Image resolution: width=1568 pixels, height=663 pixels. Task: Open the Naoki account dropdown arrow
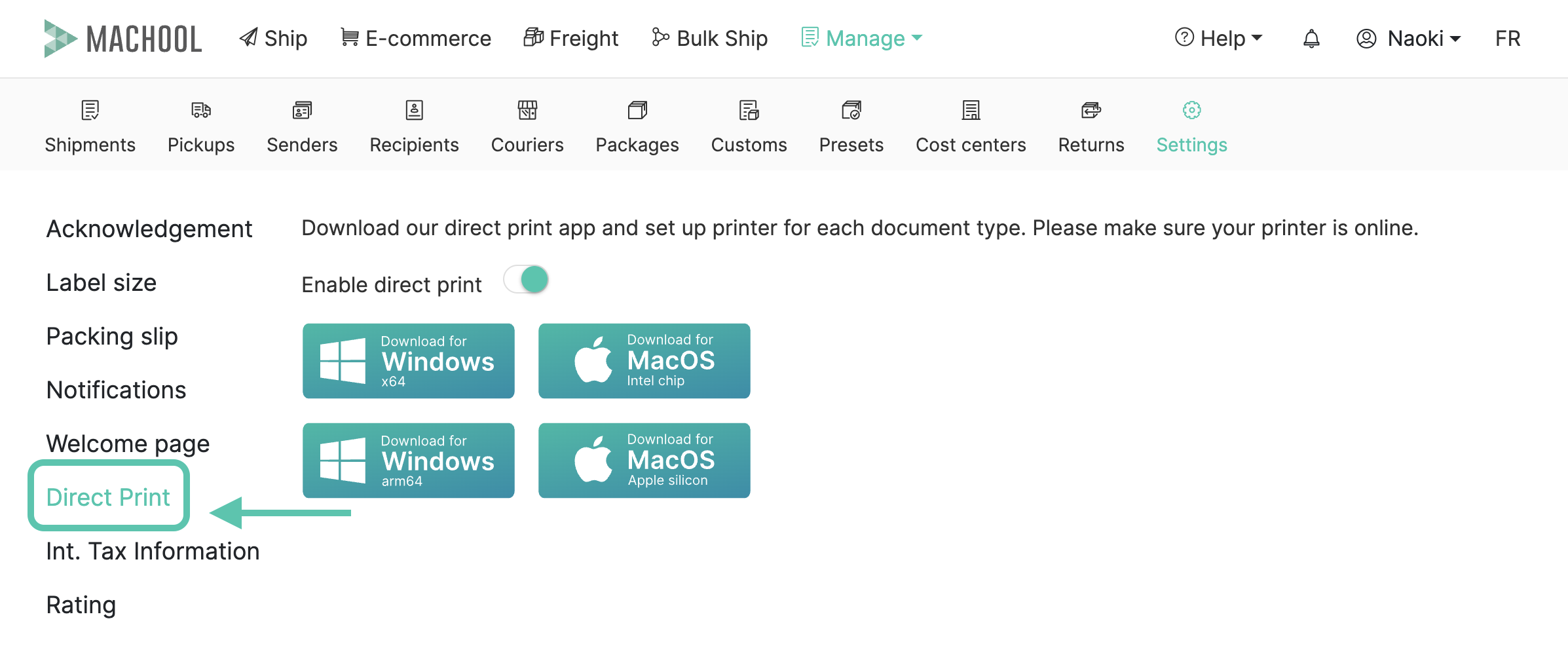click(1455, 39)
